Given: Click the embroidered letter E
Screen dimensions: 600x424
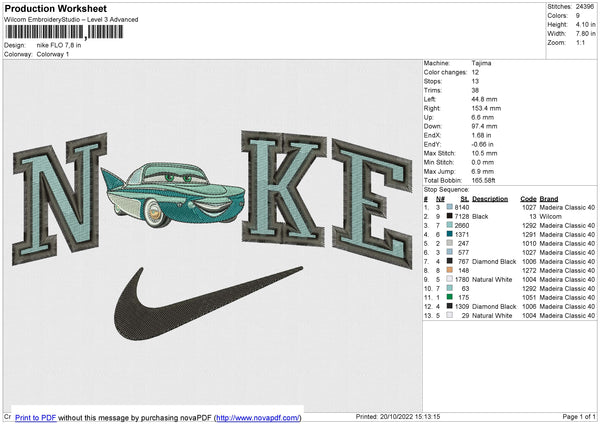Looking at the screenshot, I should tap(372, 204).
